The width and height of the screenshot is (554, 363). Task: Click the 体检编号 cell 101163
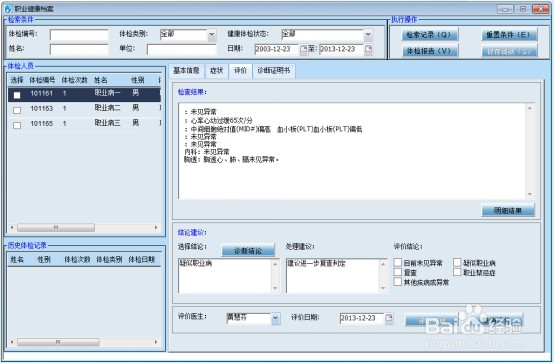(x=41, y=109)
